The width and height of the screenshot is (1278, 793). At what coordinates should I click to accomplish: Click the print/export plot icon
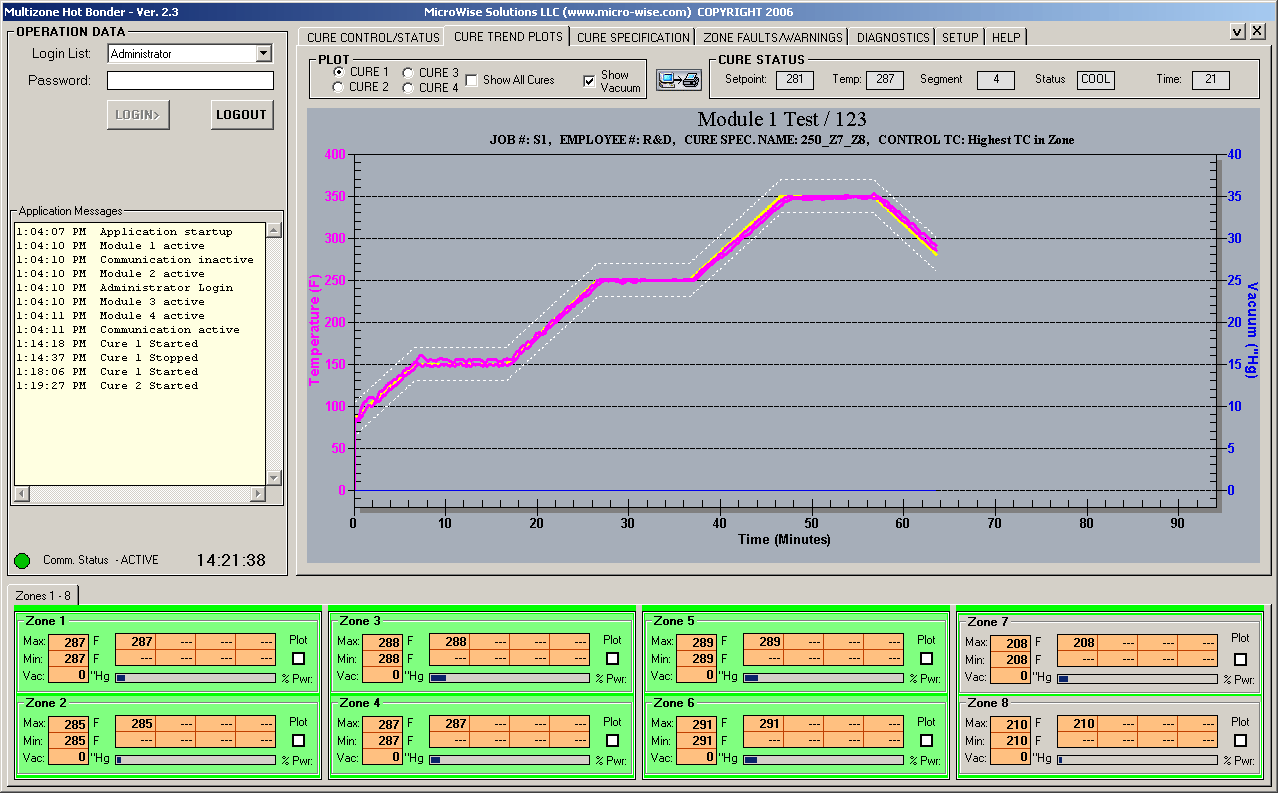679,80
